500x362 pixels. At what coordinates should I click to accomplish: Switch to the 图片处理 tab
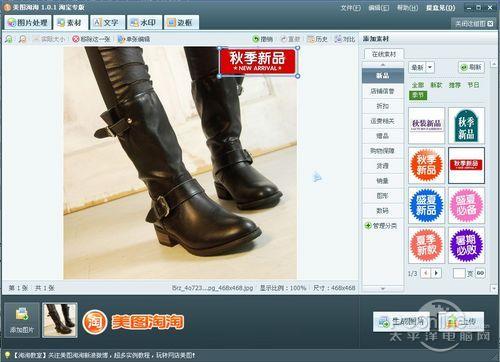(28, 23)
